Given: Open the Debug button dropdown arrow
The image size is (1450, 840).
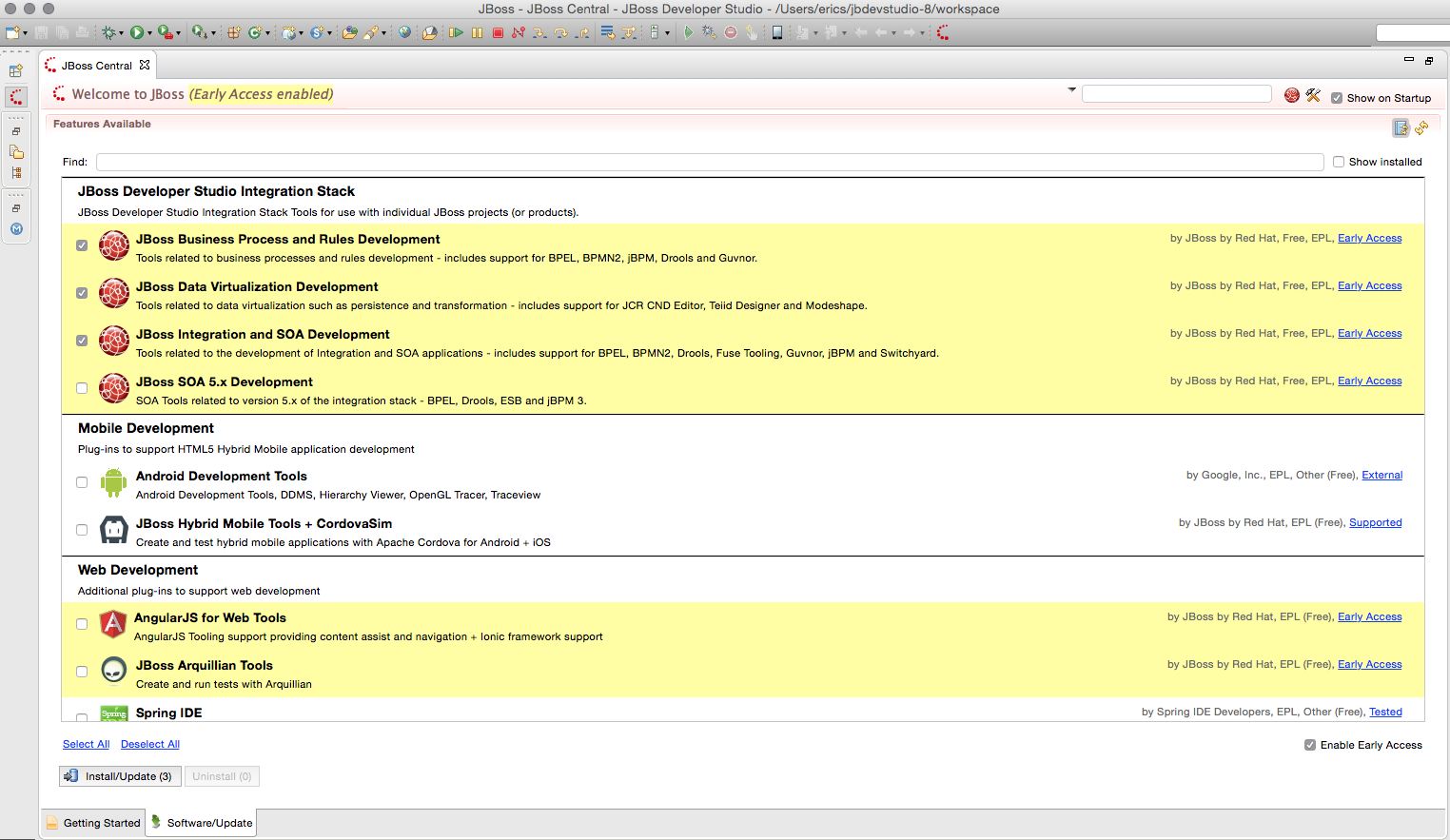Looking at the screenshot, I should click(121, 33).
